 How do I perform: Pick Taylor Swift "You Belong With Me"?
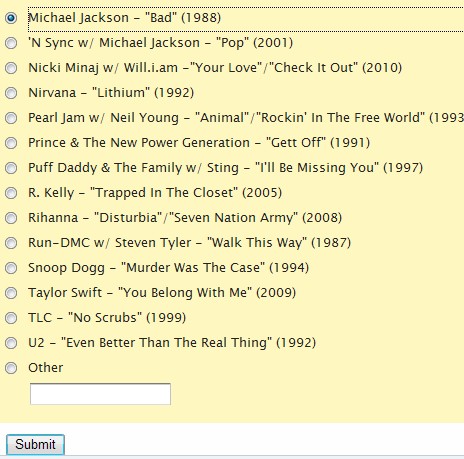[11, 293]
